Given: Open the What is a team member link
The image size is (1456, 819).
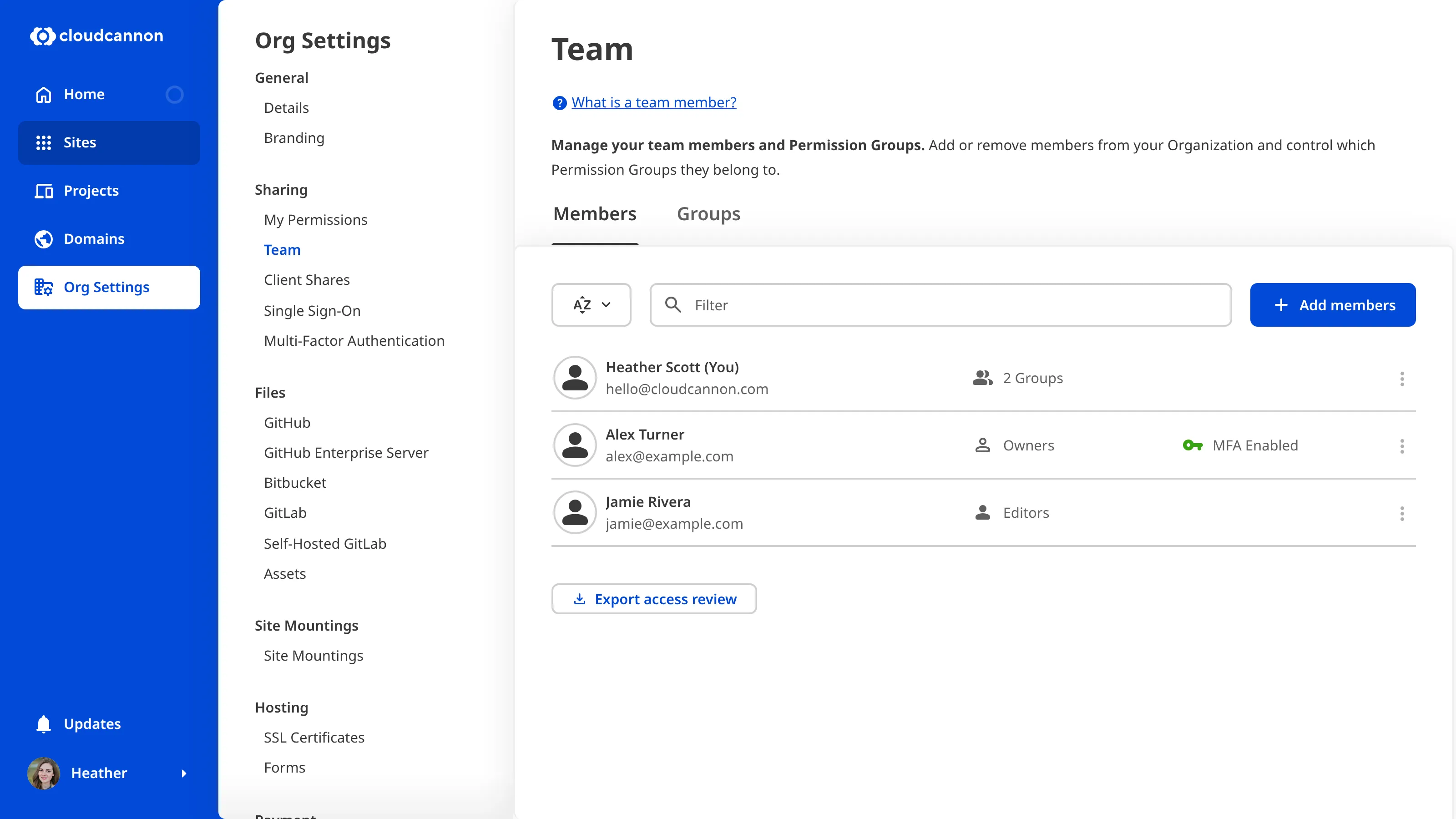Looking at the screenshot, I should (653, 102).
